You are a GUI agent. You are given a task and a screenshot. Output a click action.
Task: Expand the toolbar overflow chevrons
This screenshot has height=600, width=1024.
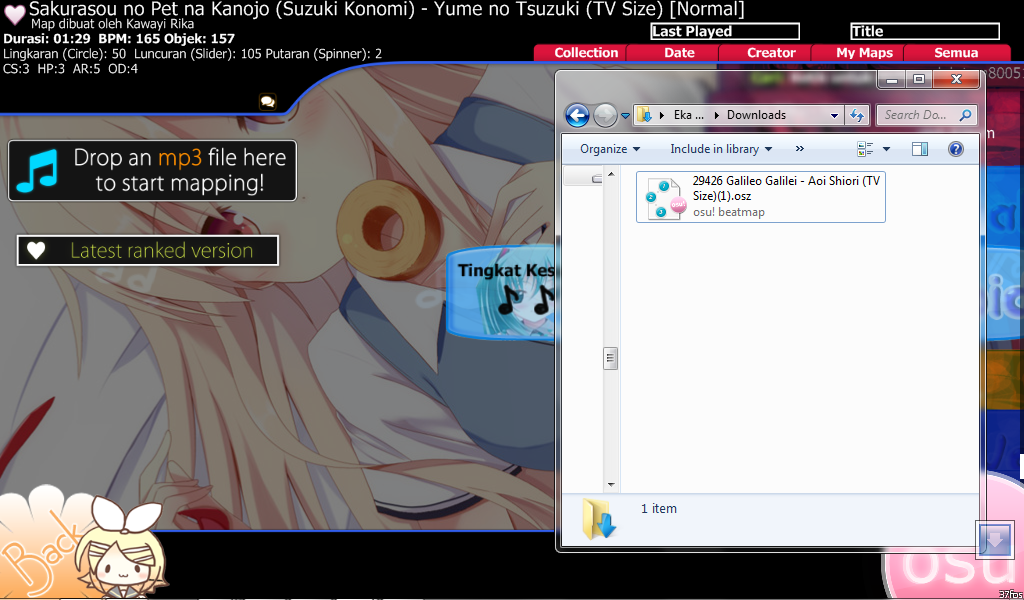point(799,149)
